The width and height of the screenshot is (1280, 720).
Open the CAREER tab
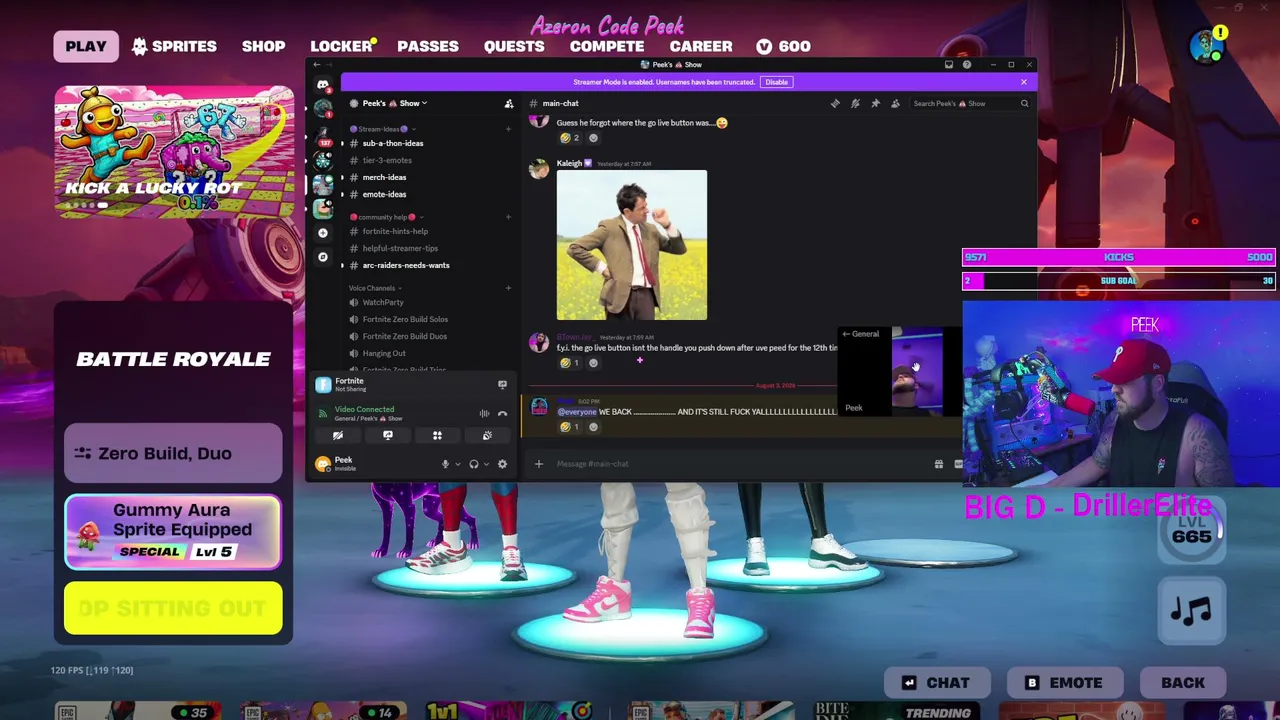[701, 46]
